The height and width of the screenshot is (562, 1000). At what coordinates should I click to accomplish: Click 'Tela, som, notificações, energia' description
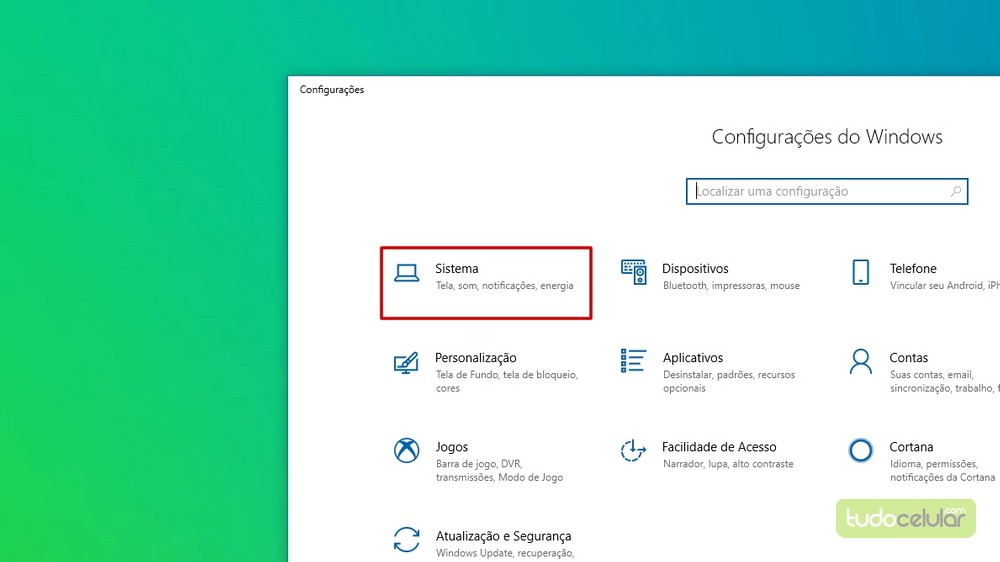click(504, 286)
